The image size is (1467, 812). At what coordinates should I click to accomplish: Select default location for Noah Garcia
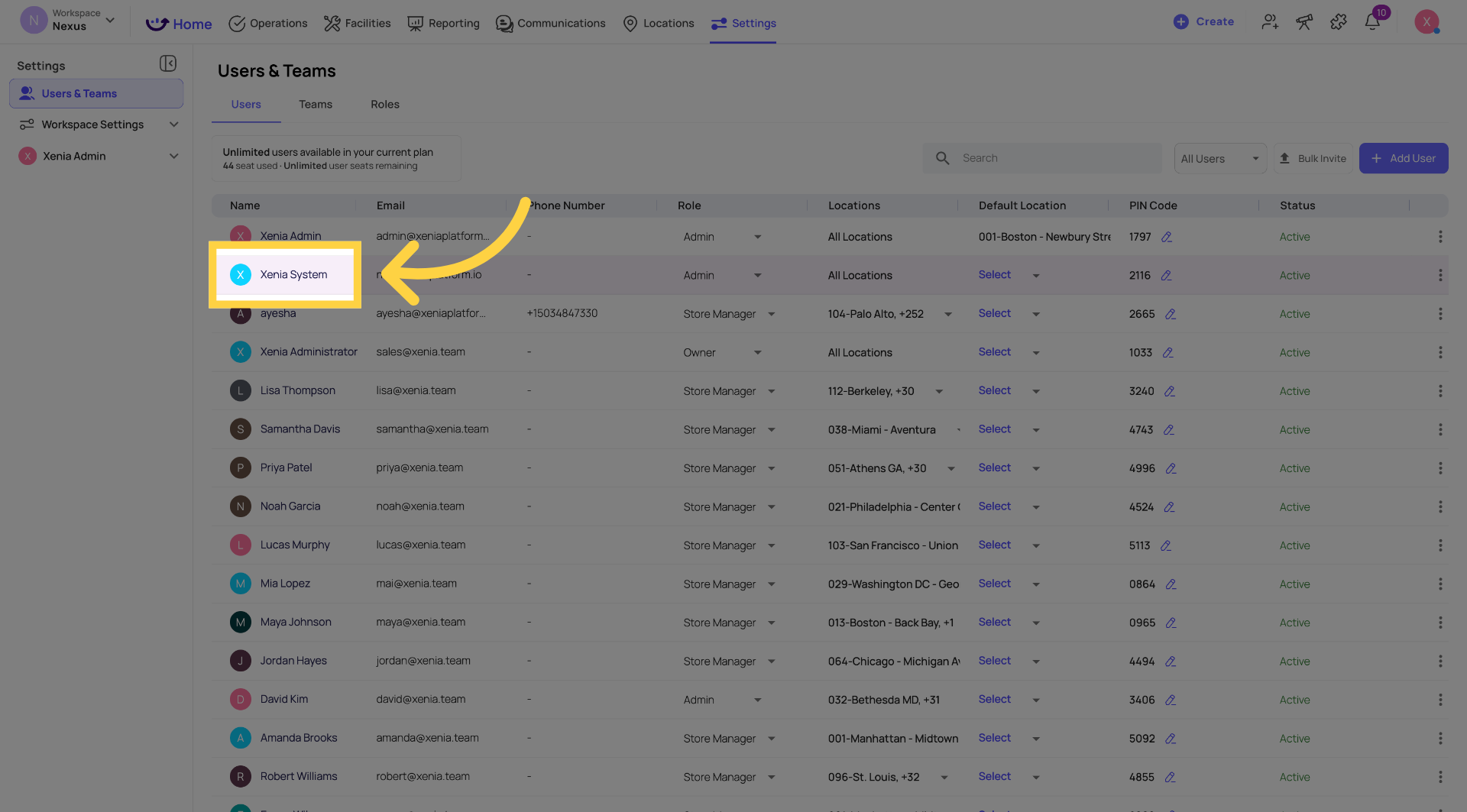click(x=994, y=506)
